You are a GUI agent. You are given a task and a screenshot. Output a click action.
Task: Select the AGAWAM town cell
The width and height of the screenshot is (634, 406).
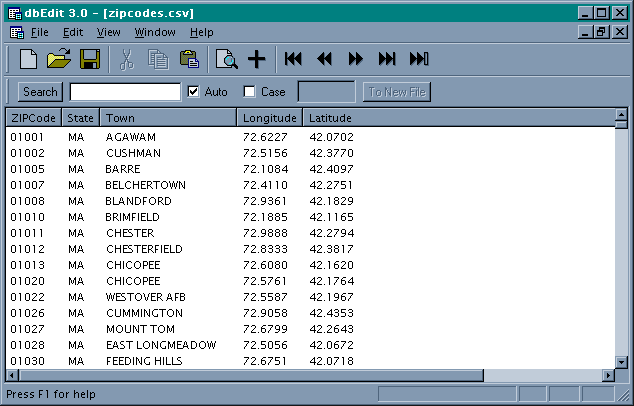point(131,137)
